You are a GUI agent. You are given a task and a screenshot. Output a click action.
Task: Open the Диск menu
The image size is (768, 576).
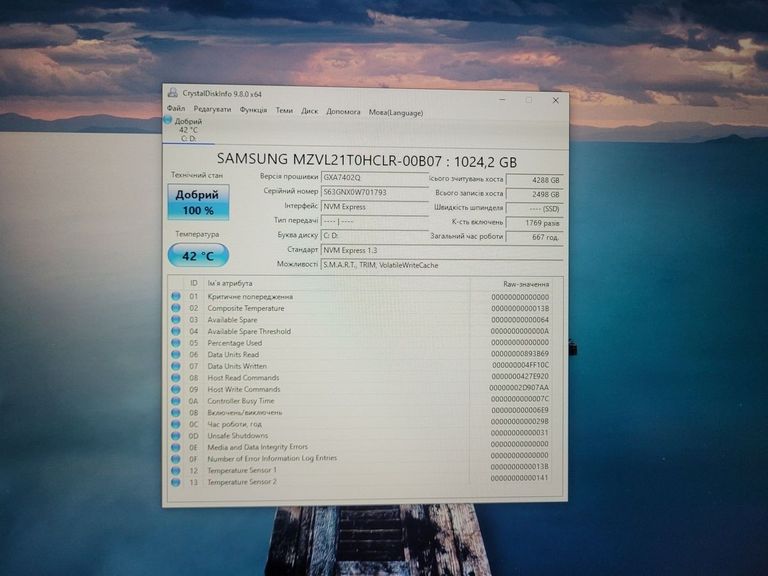click(310, 111)
